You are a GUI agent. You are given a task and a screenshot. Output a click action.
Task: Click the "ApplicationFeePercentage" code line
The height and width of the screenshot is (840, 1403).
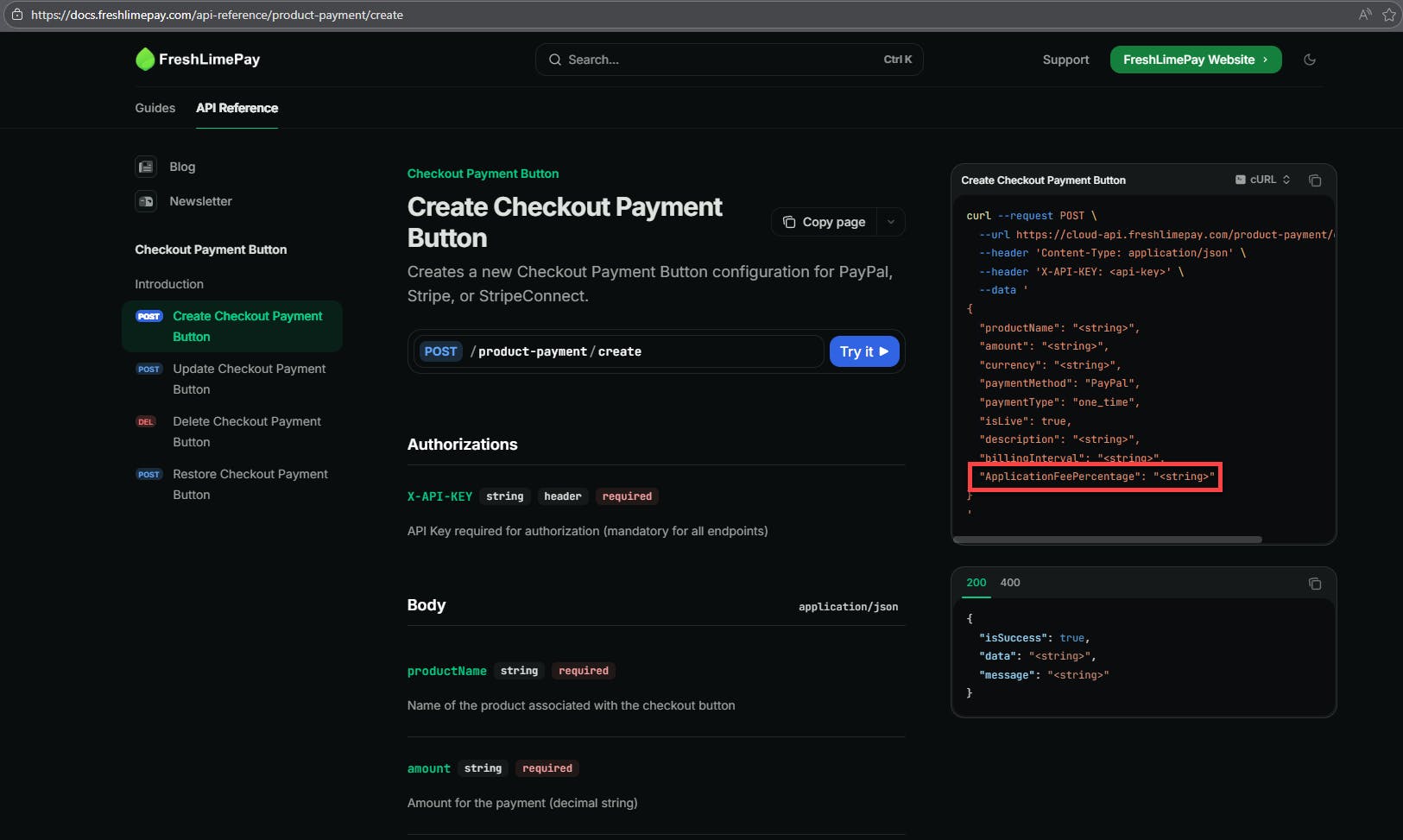[x=1096, y=477]
